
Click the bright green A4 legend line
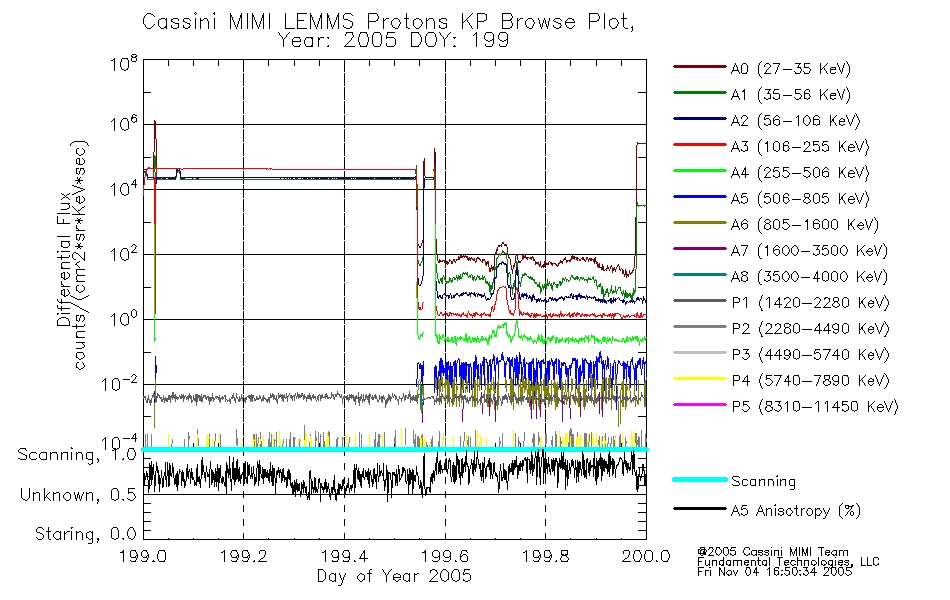699,171
